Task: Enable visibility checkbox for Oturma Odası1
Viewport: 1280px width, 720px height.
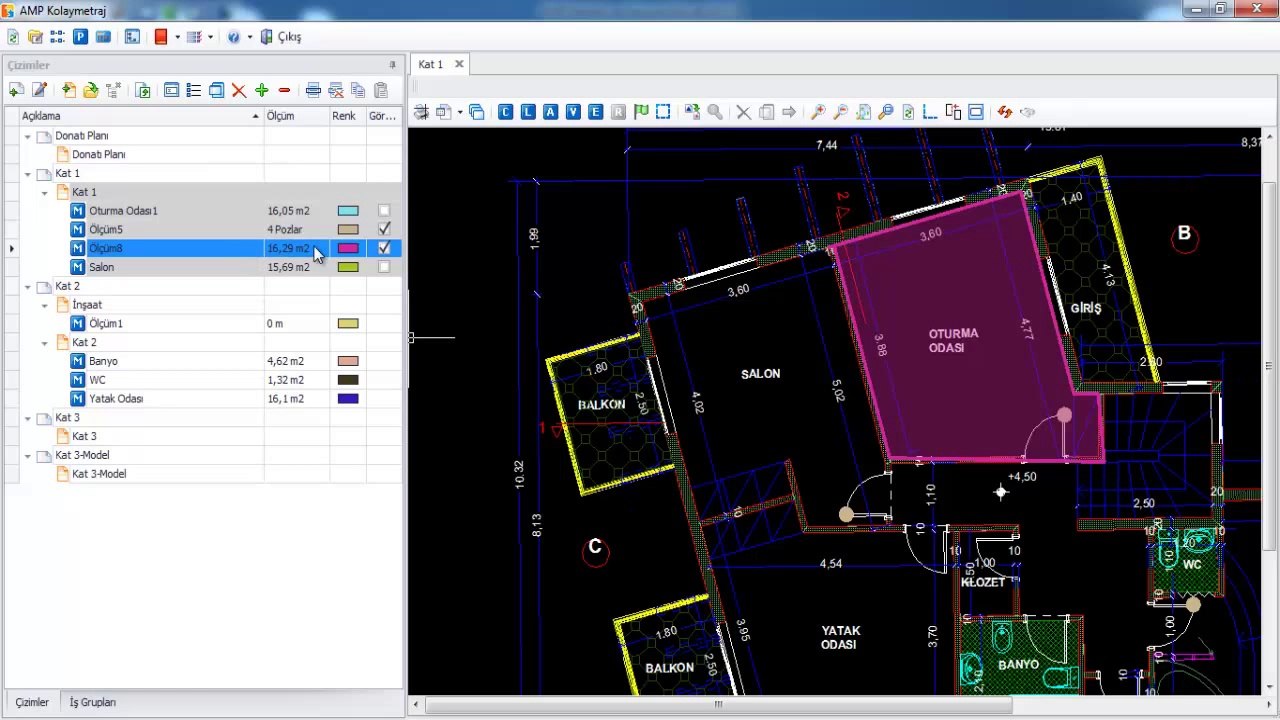Action: point(384,211)
